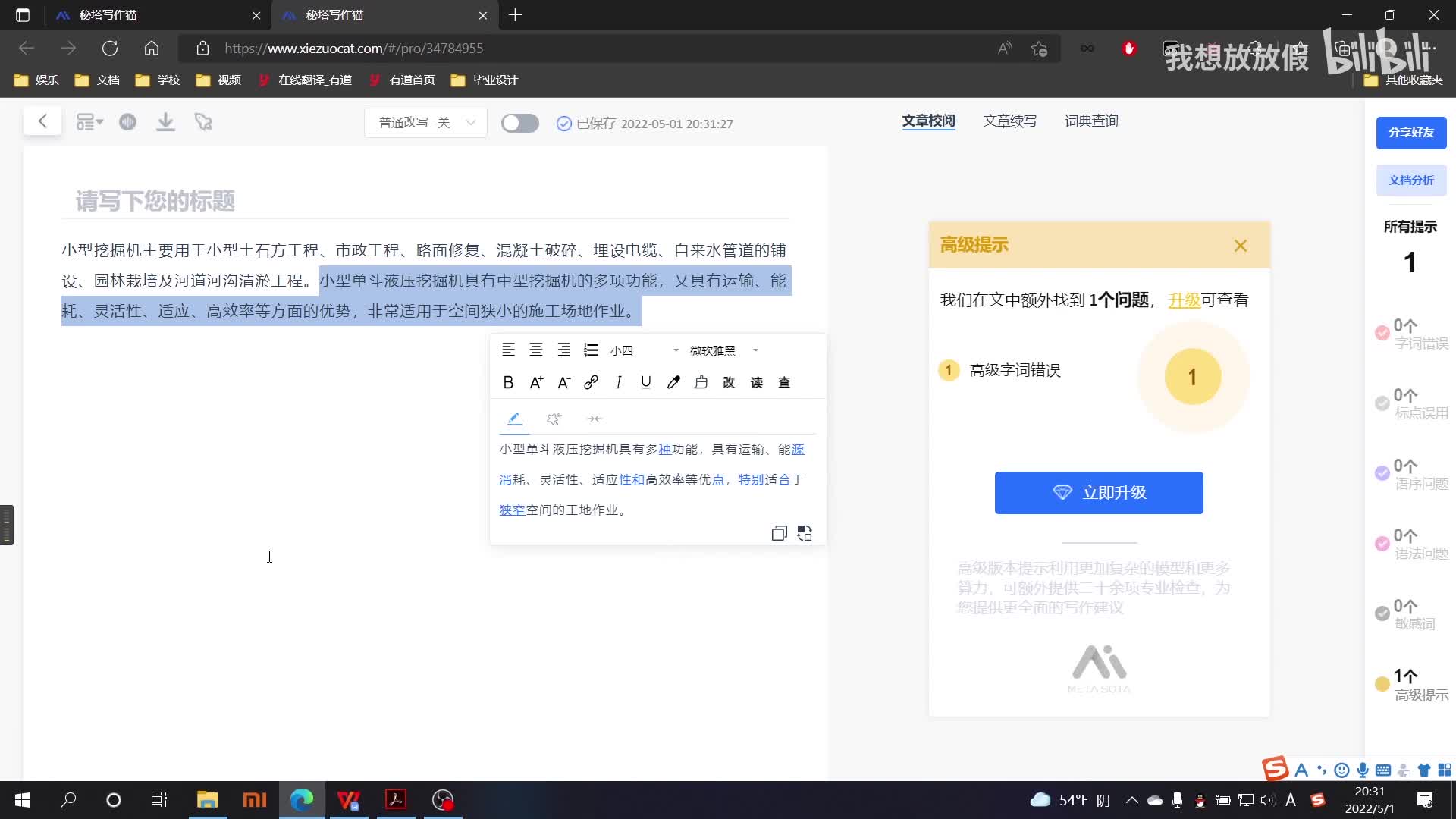This screenshot has height=819, width=1456.
Task: Click the download document icon
Action: pyautogui.click(x=165, y=122)
